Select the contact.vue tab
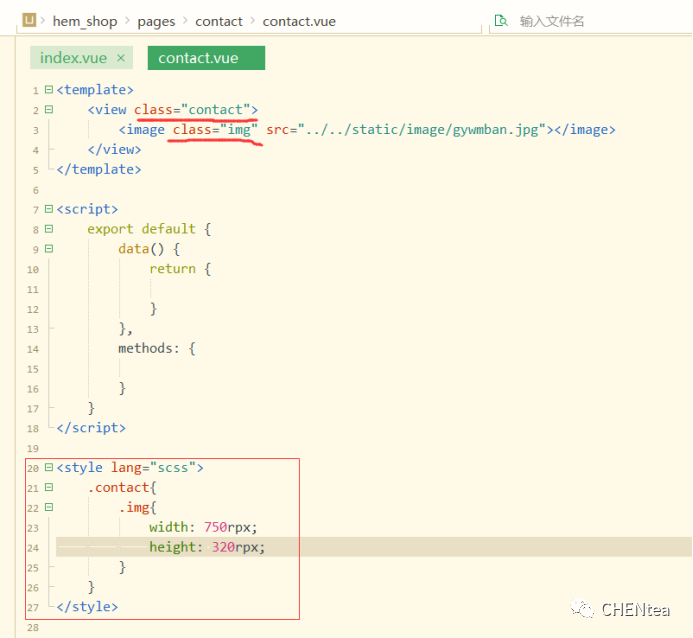 [x=206, y=58]
